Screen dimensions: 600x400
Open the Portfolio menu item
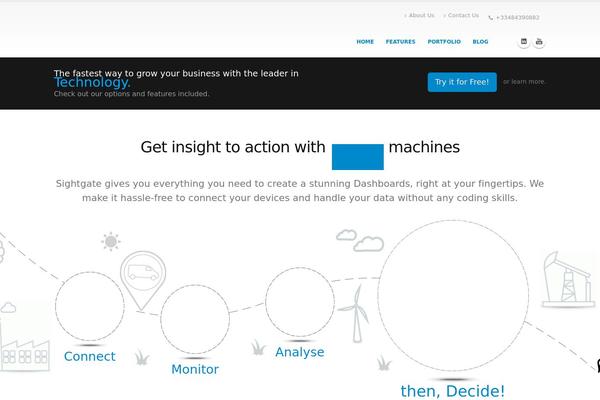tap(444, 42)
